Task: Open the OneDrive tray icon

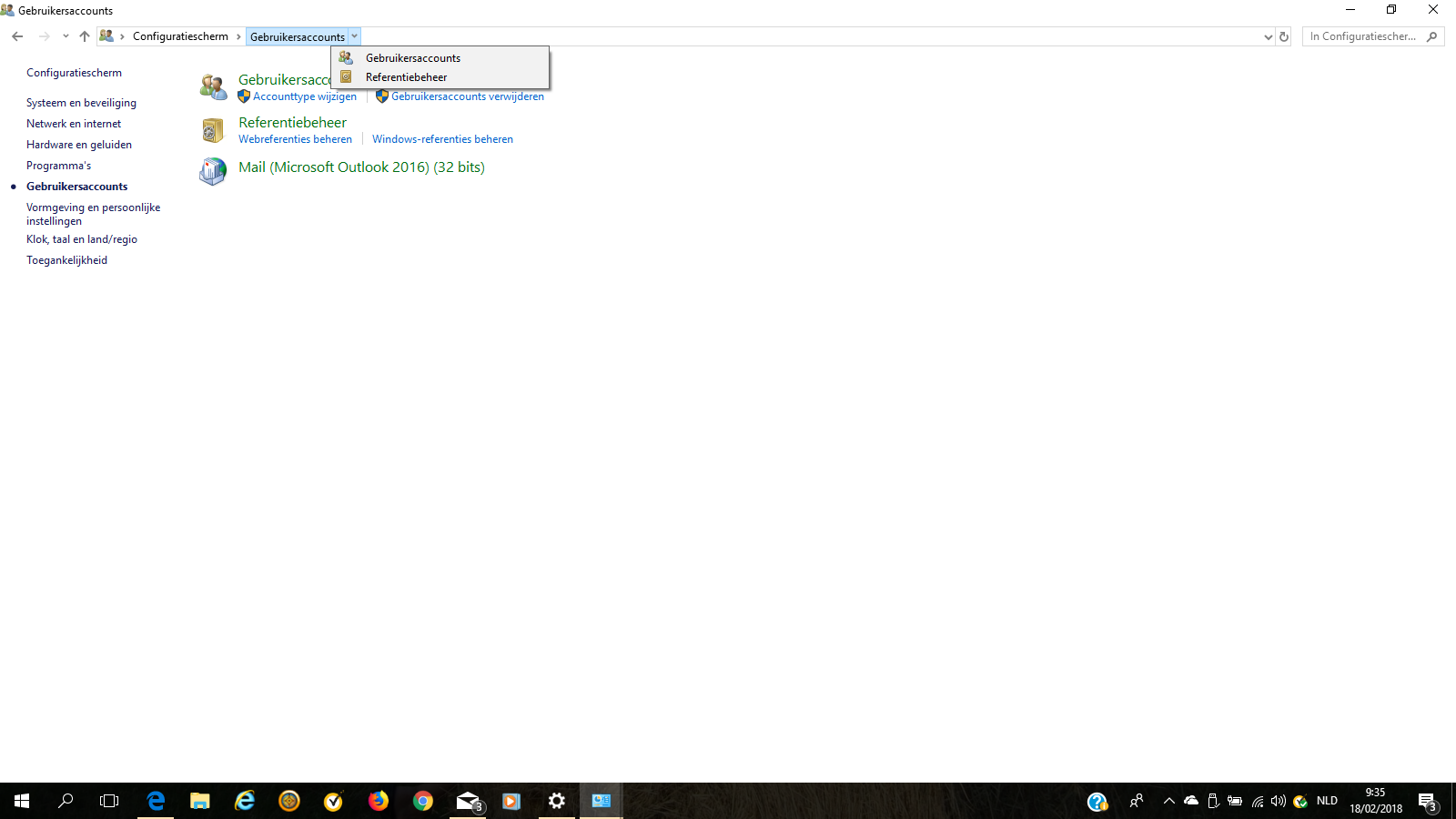Action: (1191, 801)
